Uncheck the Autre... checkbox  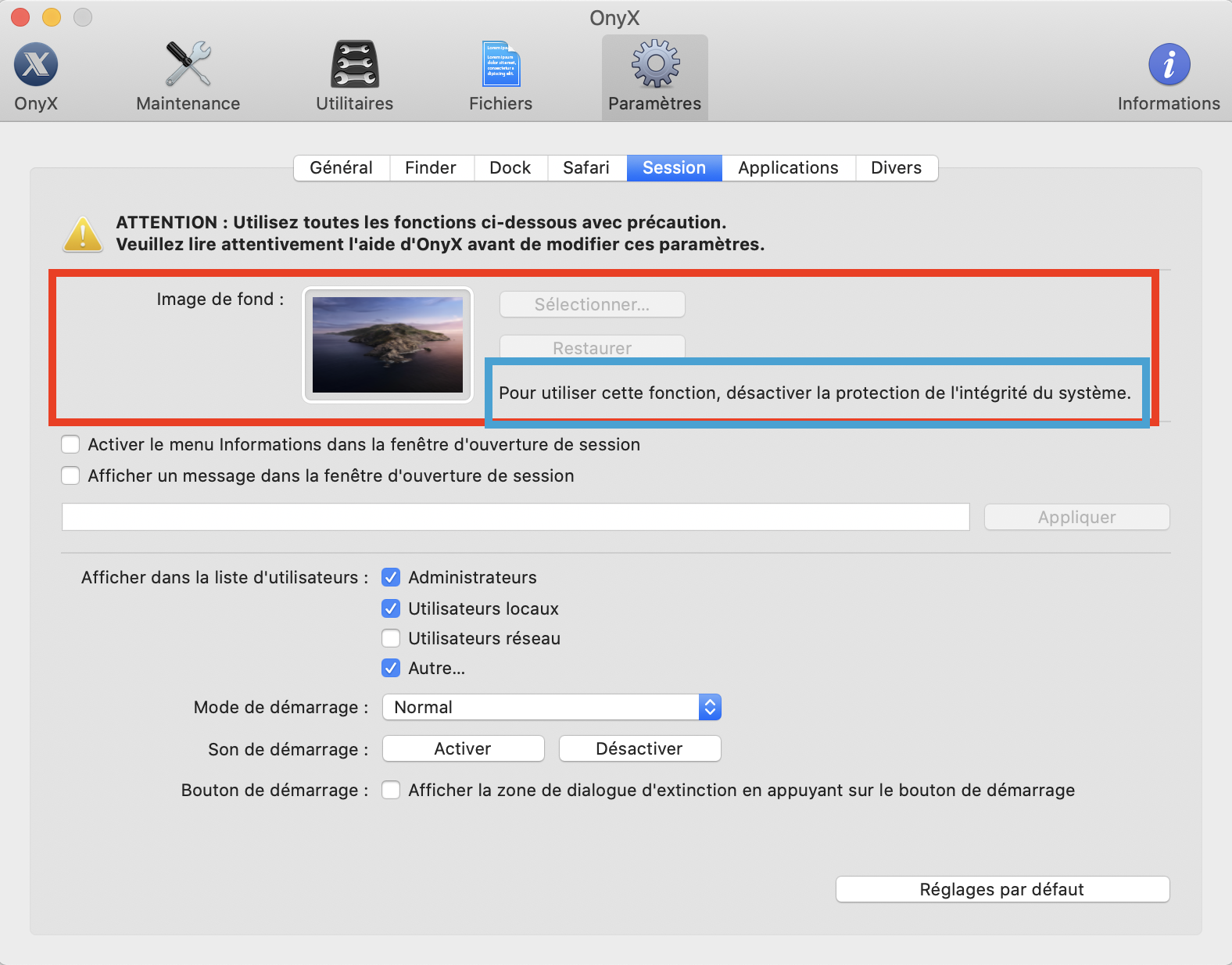[x=391, y=669]
